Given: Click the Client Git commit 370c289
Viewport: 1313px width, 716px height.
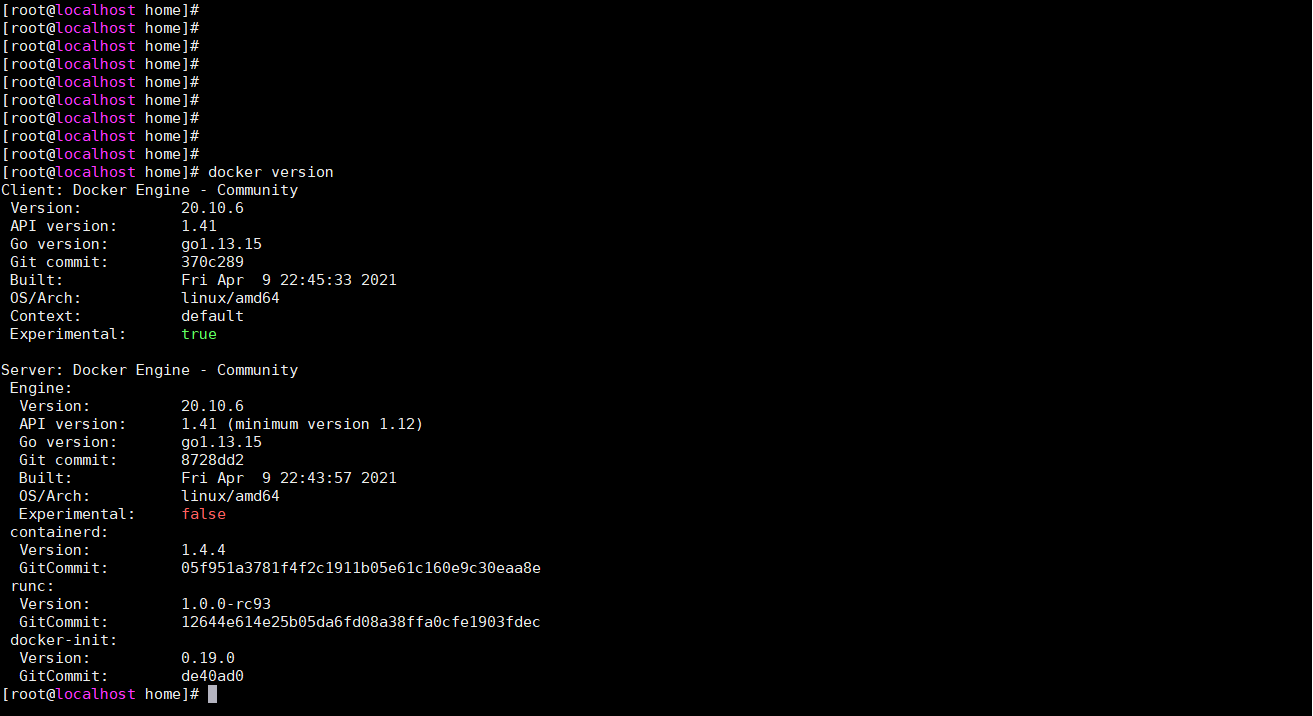Looking at the screenshot, I should (212, 262).
